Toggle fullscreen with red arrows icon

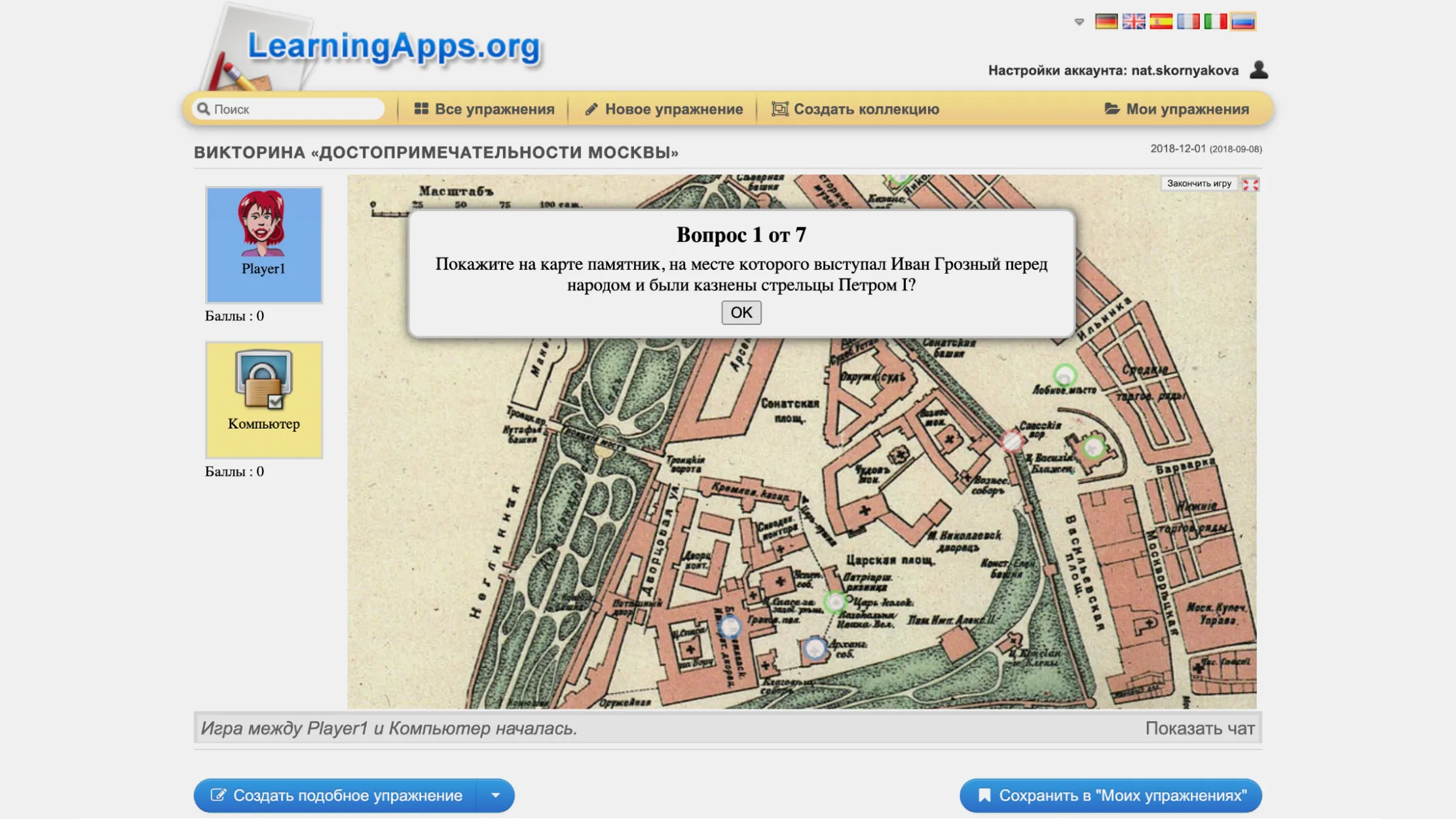tap(1250, 184)
